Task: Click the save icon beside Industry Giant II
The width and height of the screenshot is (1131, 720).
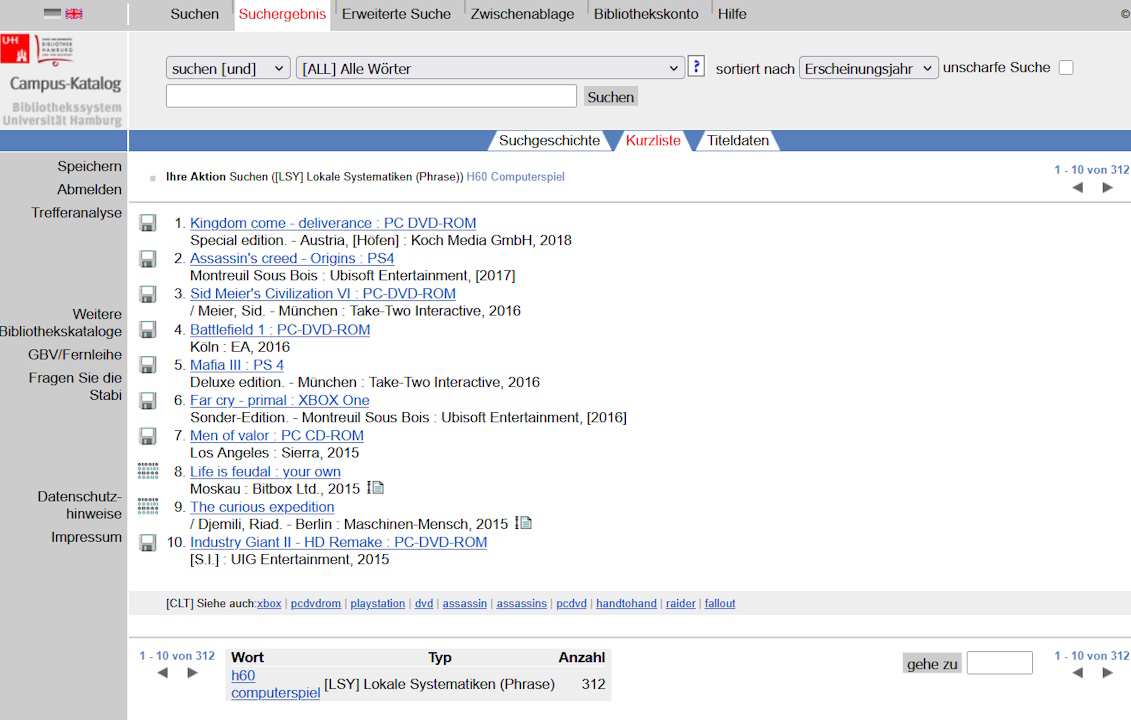Action: click(x=148, y=543)
